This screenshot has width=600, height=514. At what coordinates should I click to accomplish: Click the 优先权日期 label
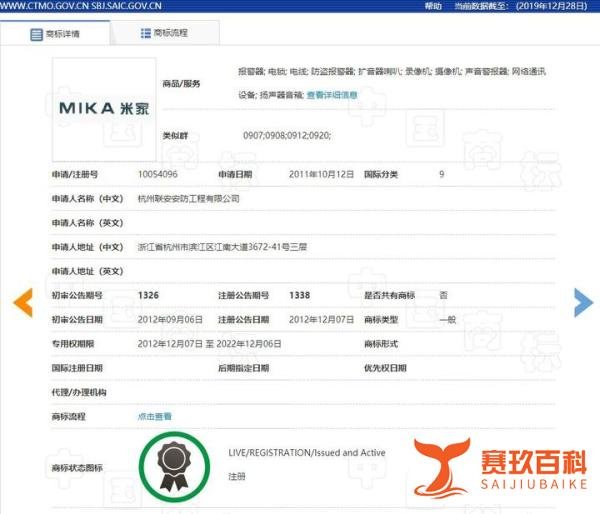click(x=385, y=368)
